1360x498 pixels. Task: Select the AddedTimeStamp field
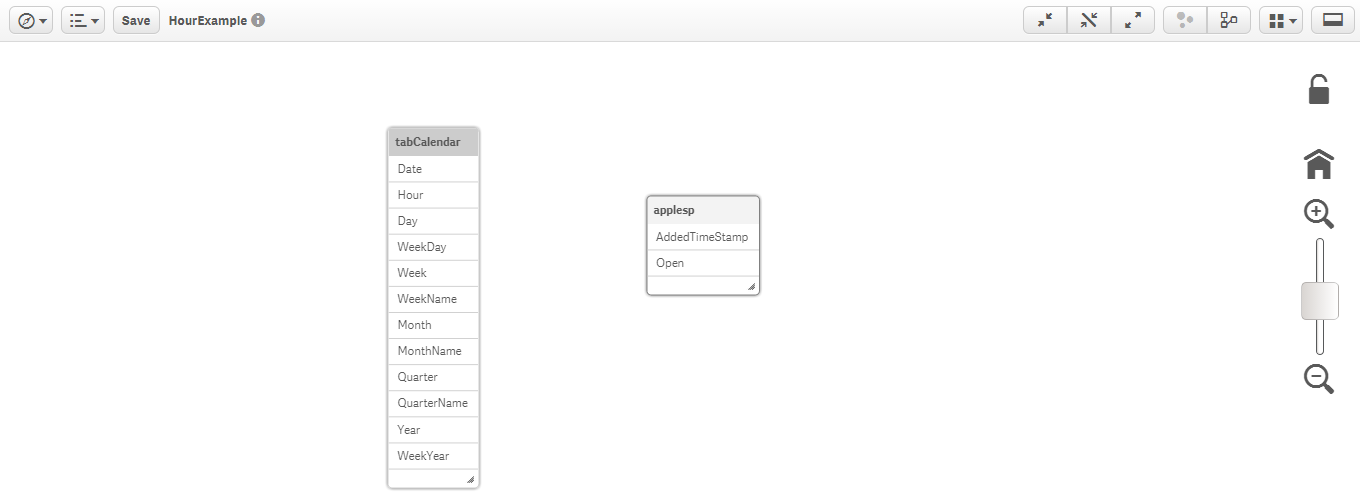(702, 237)
